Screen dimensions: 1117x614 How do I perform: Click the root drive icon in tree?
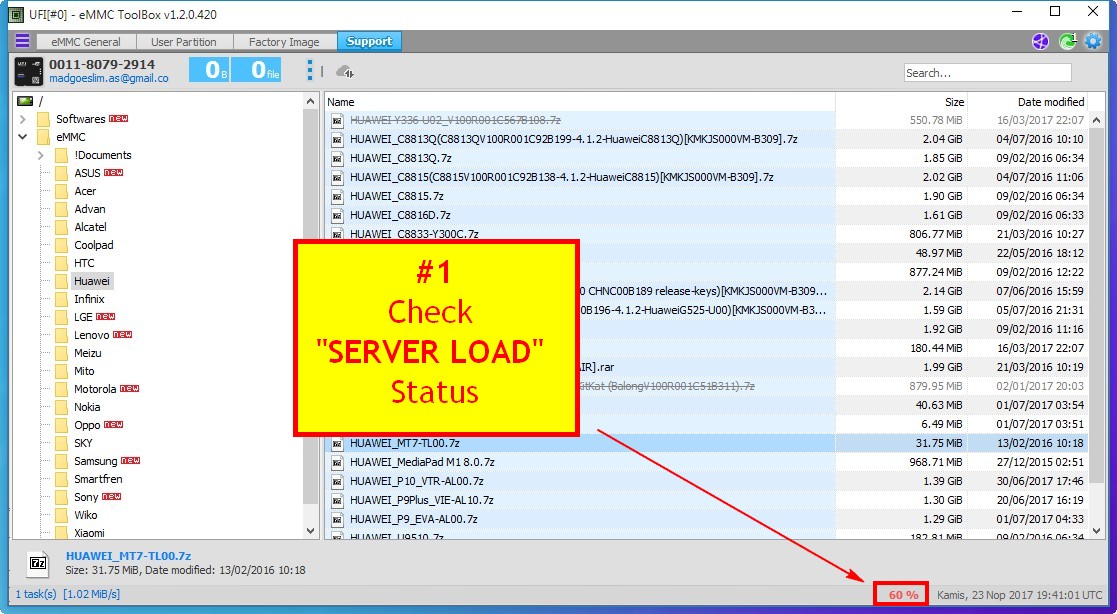[25, 101]
